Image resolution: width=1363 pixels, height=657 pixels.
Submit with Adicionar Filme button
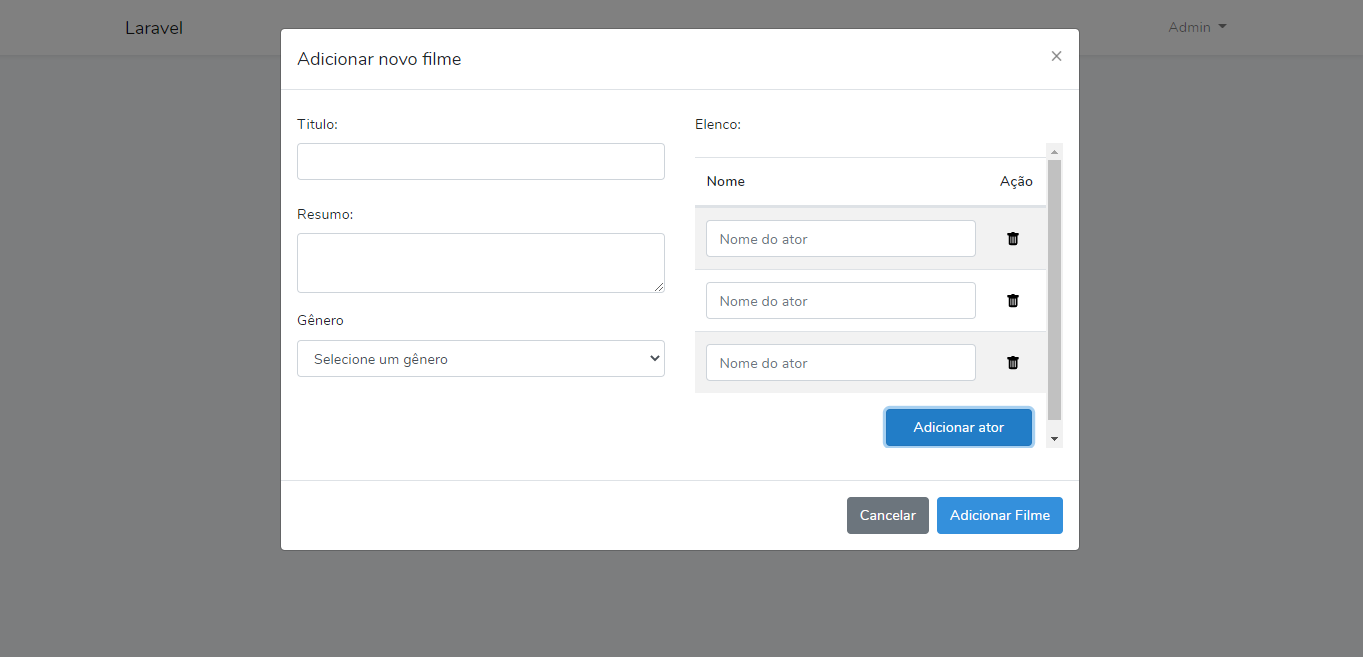[1000, 515]
